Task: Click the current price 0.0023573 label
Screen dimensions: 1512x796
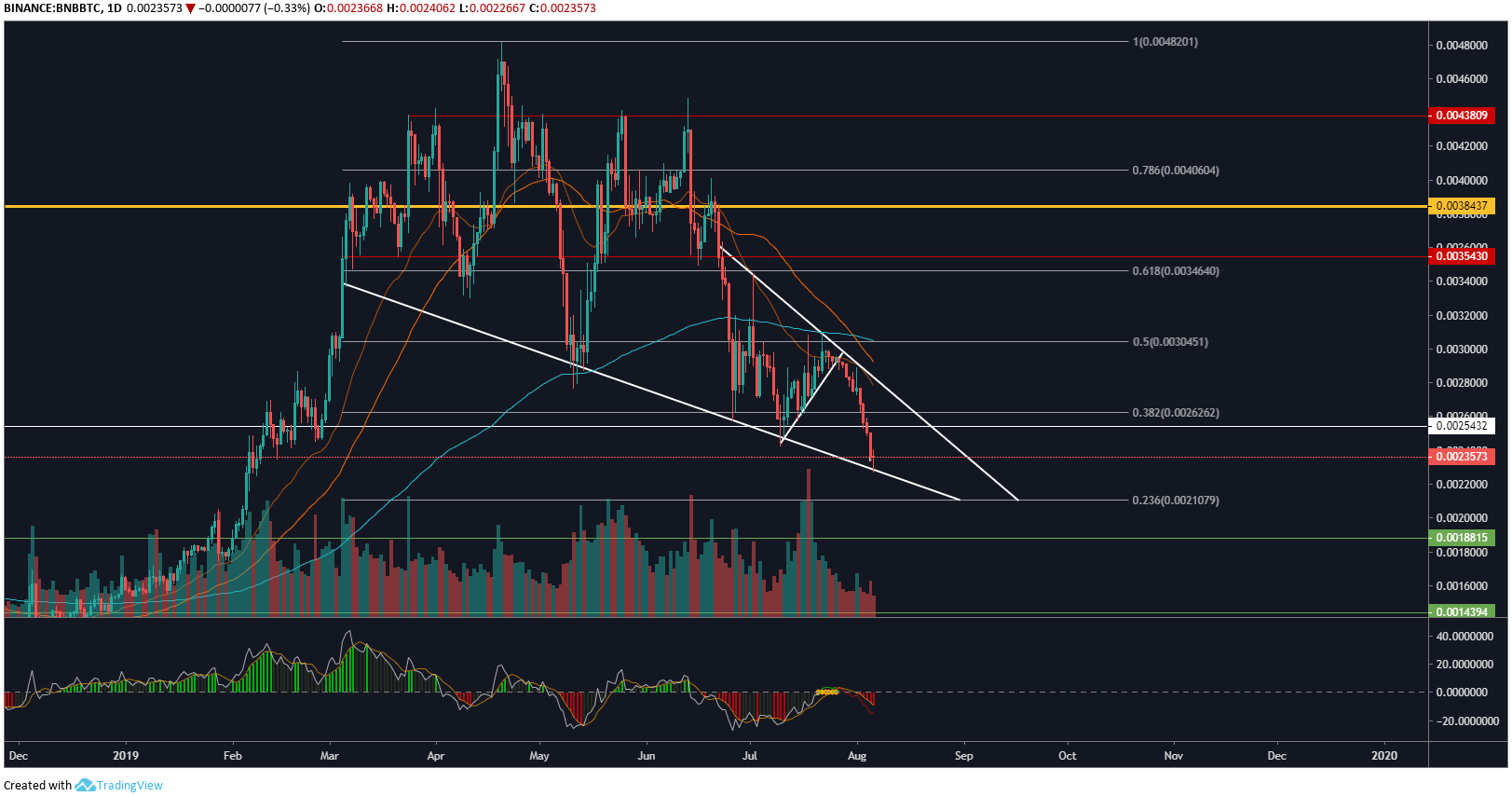Action: coord(1461,457)
